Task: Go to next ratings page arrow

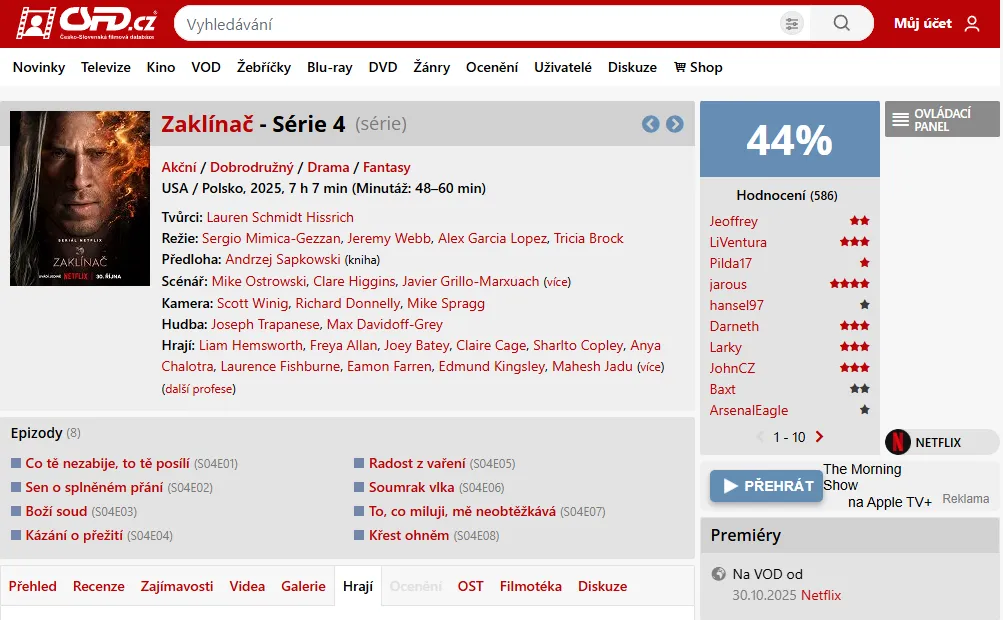Action: [819, 437]
